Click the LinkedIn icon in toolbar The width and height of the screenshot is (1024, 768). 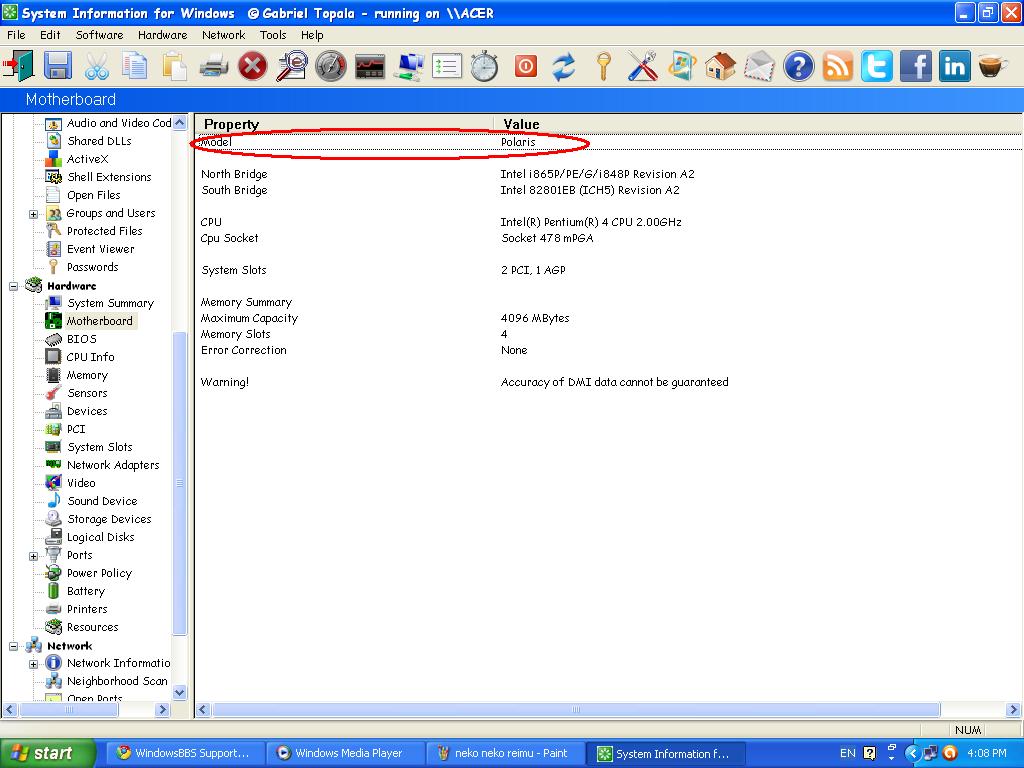955,65
